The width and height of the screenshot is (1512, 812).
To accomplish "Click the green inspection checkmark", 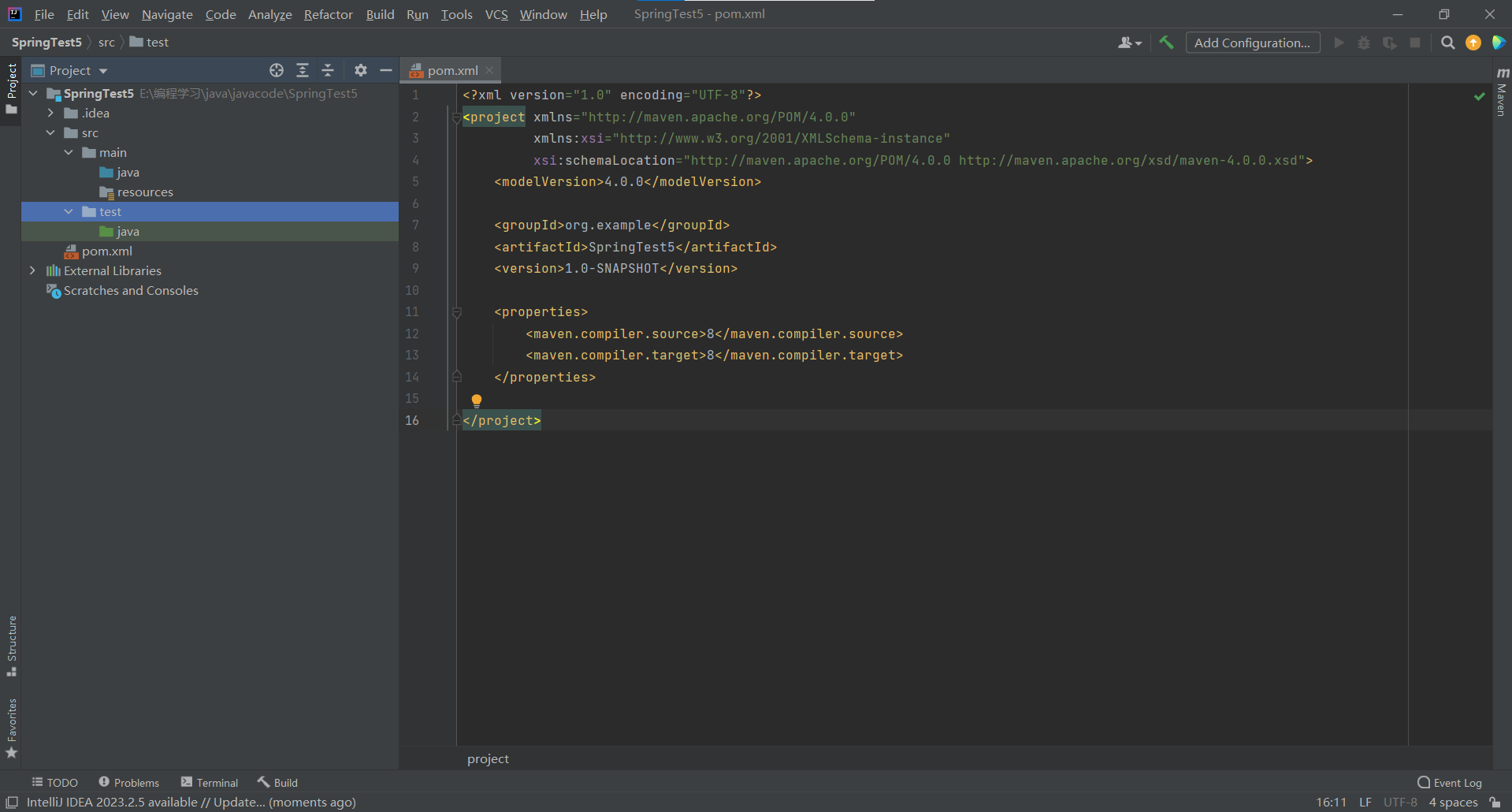I will (1479, 95).
